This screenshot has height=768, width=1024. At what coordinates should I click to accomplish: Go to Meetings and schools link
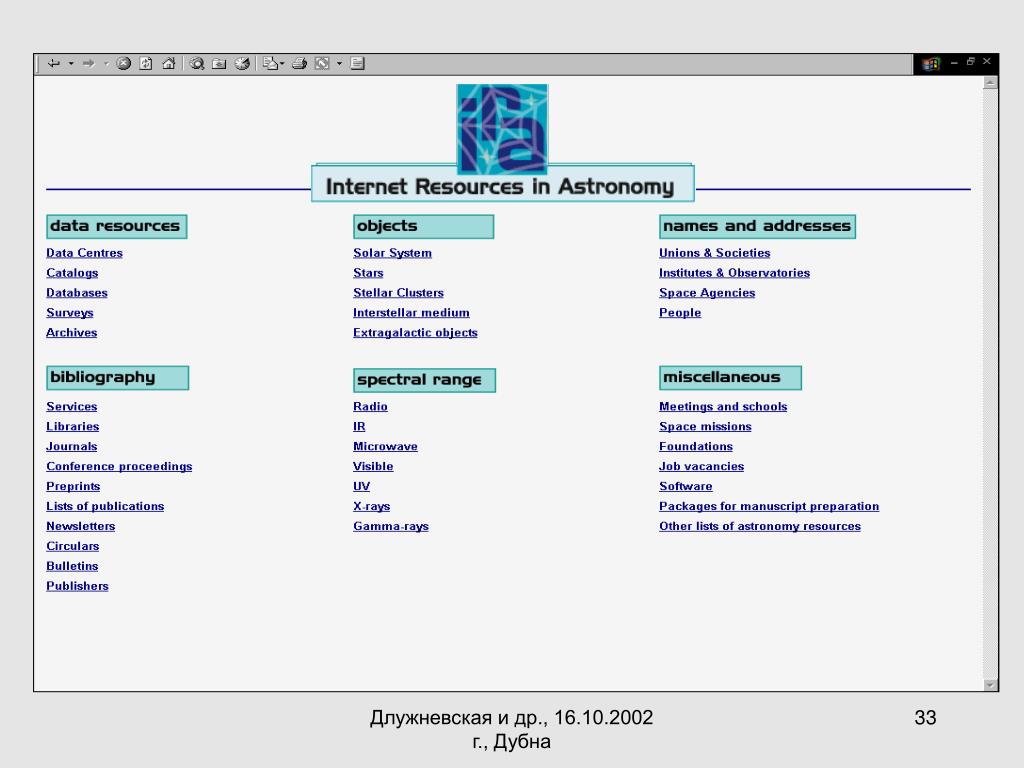click(722, 406)
